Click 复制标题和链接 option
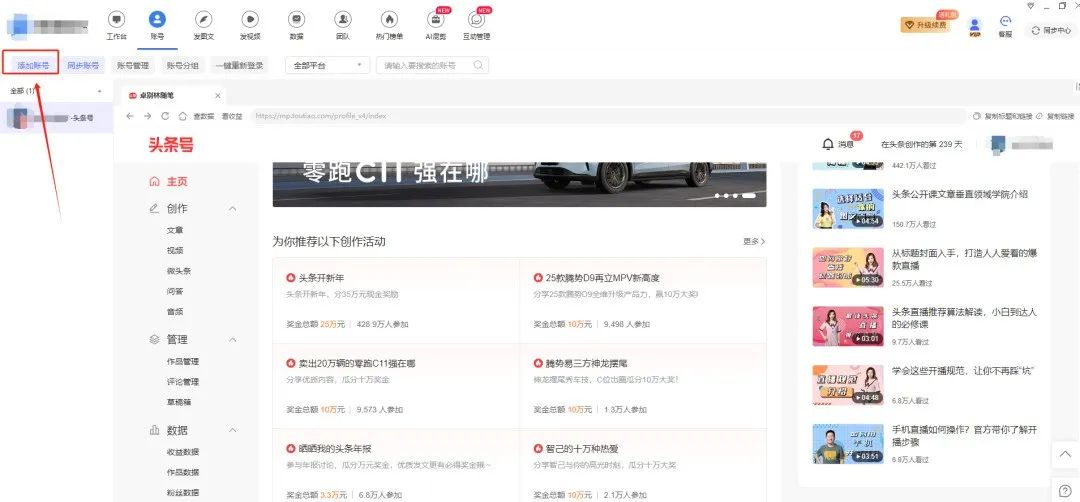 1002,116
